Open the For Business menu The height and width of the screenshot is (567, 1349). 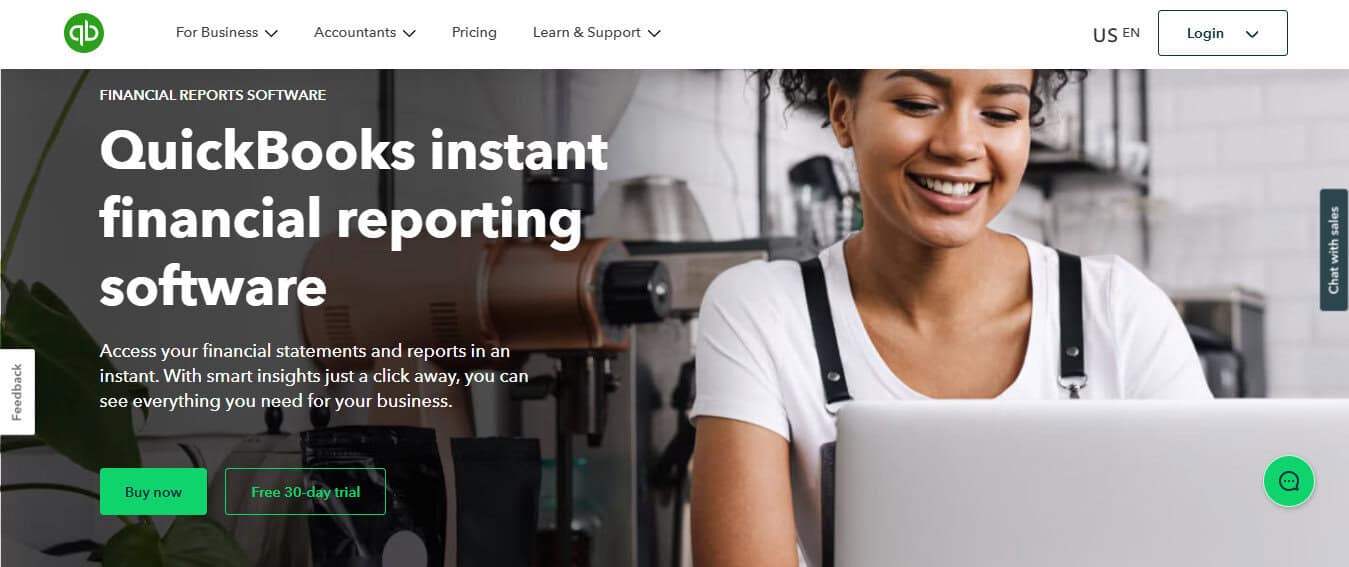(227, 32)
